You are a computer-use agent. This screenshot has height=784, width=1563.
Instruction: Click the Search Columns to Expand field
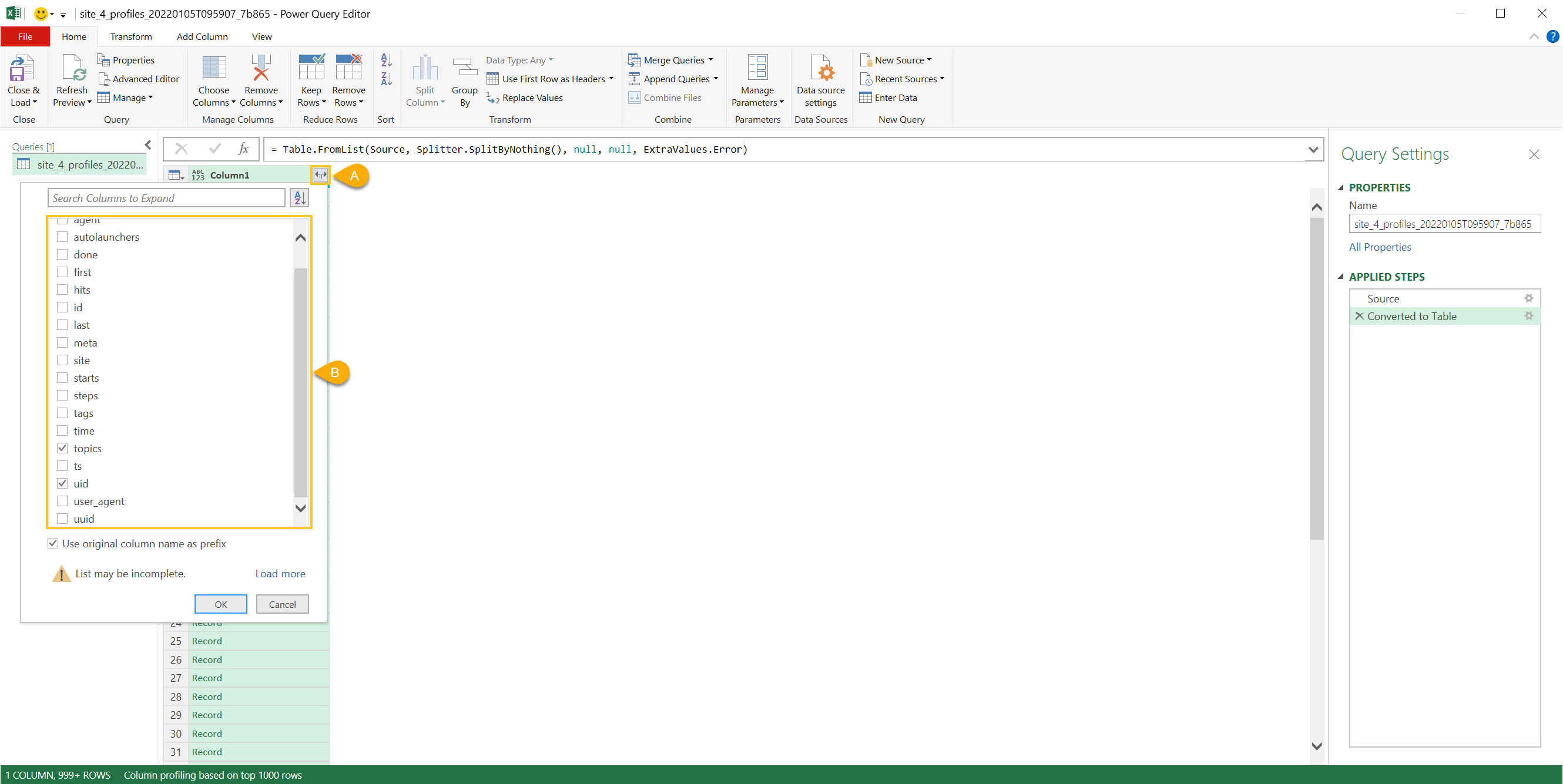166,198
